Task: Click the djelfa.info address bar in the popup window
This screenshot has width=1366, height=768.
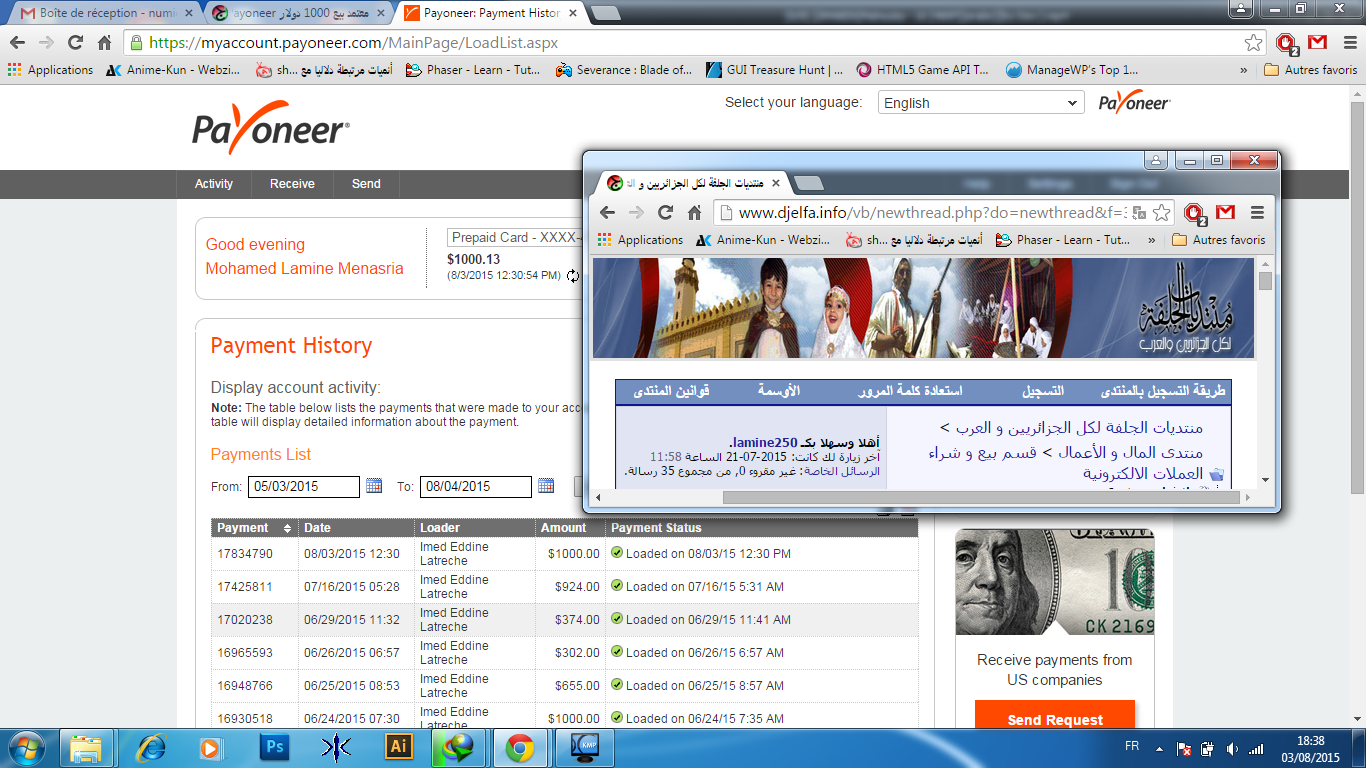Action: click(x=931, y=213)
